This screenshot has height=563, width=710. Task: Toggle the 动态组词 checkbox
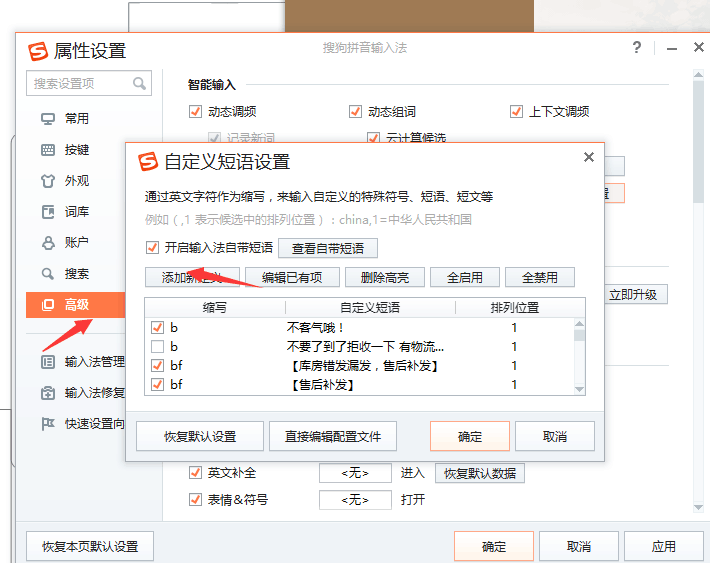click(355, 111)
